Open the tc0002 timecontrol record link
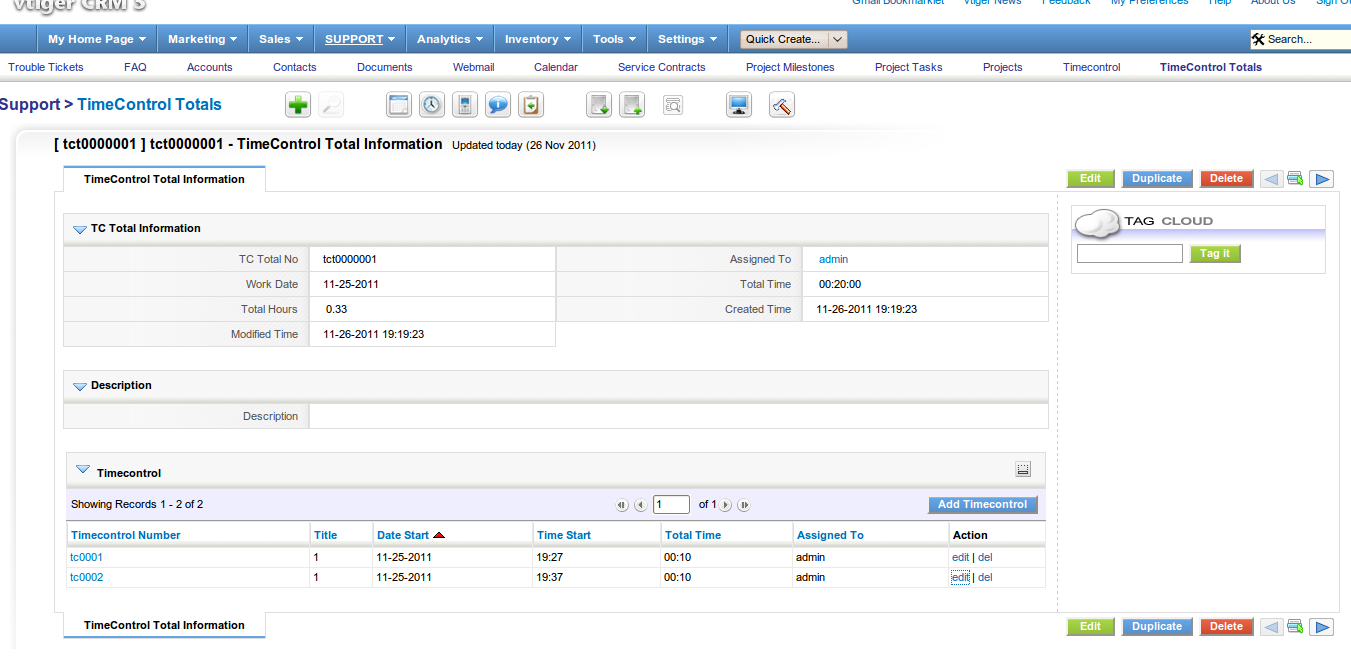 86,577
